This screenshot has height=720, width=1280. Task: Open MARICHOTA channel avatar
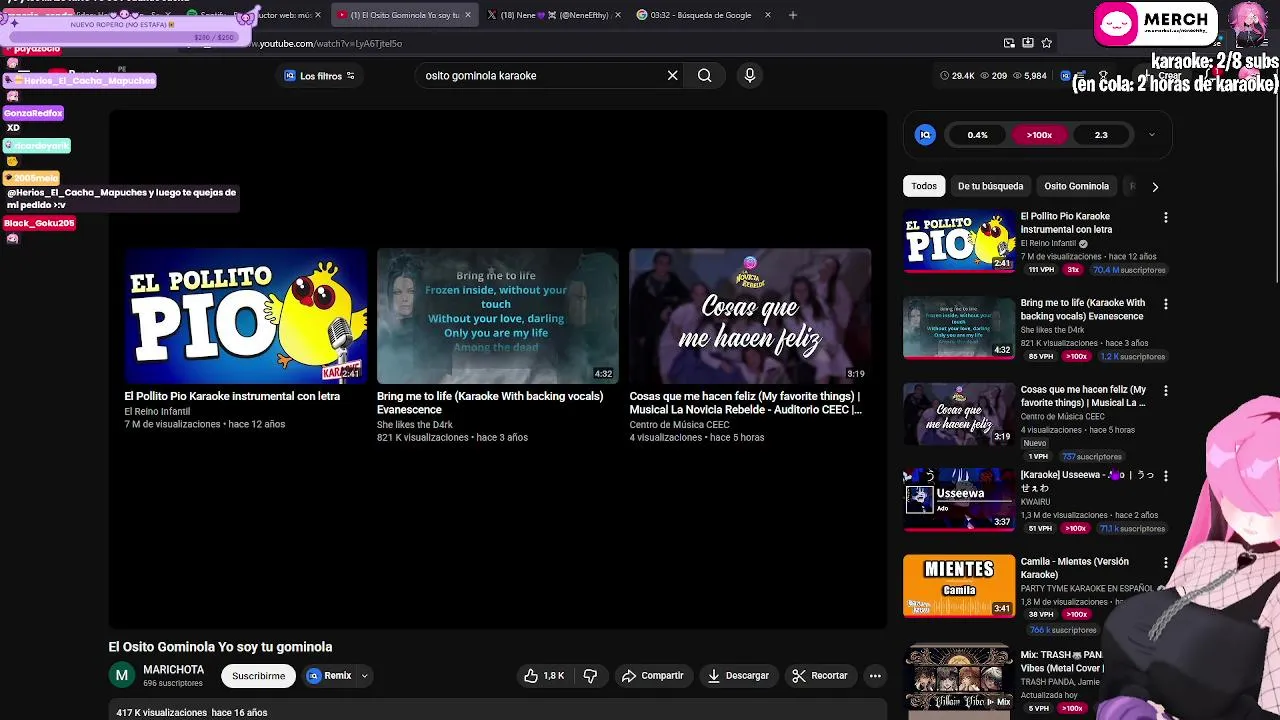click(121, 675)
